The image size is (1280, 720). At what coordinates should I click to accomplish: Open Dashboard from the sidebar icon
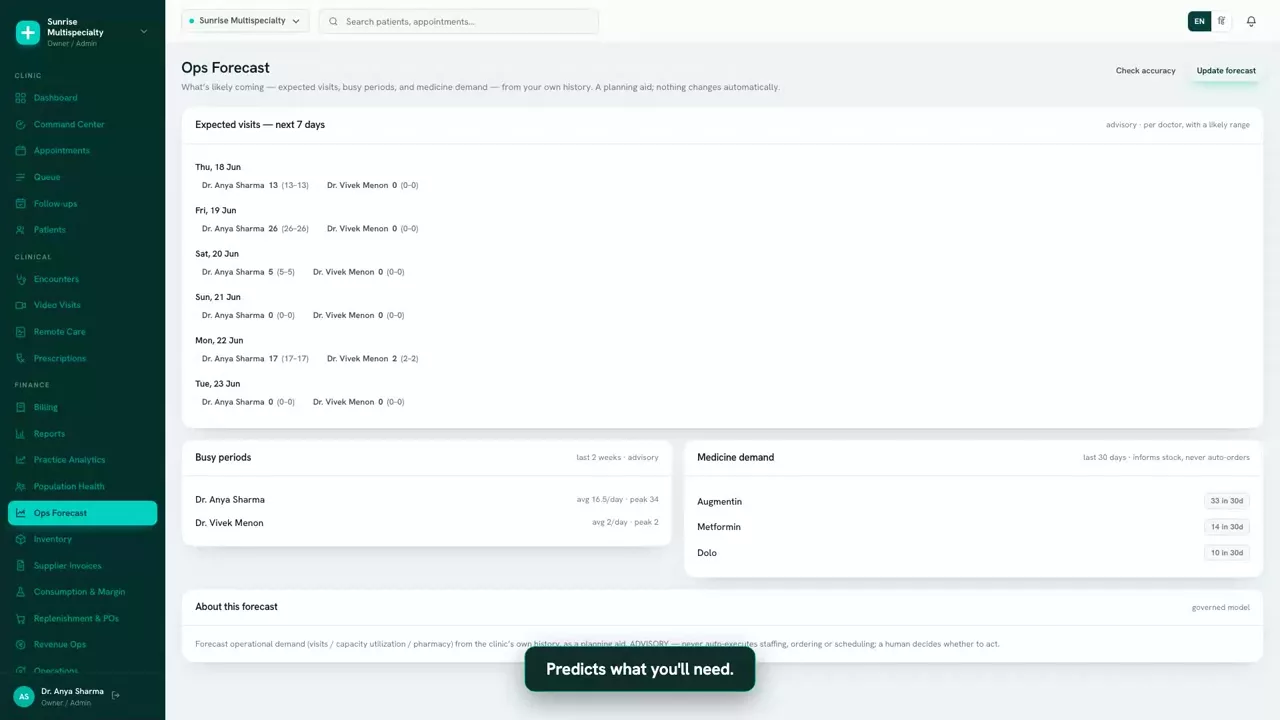[x=21, y=98]
